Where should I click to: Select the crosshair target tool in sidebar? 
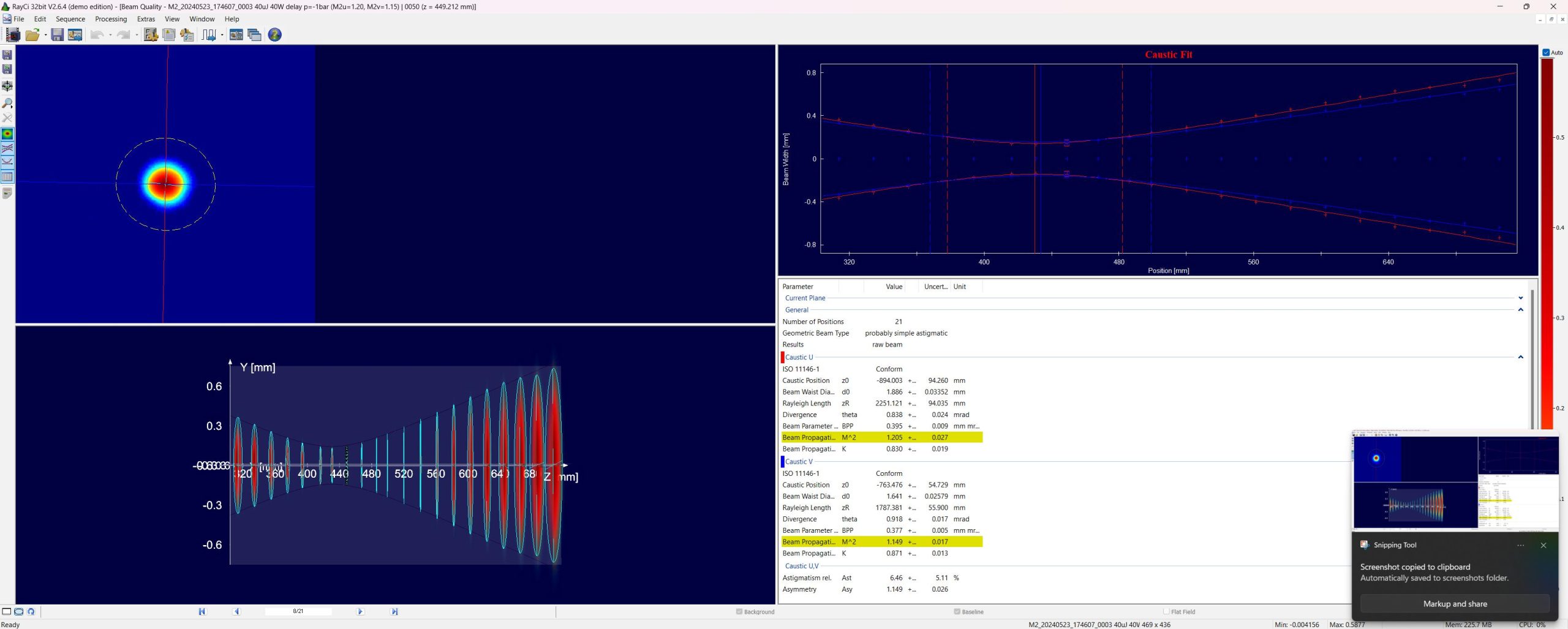pyautogui.click(x=7, y=86)
